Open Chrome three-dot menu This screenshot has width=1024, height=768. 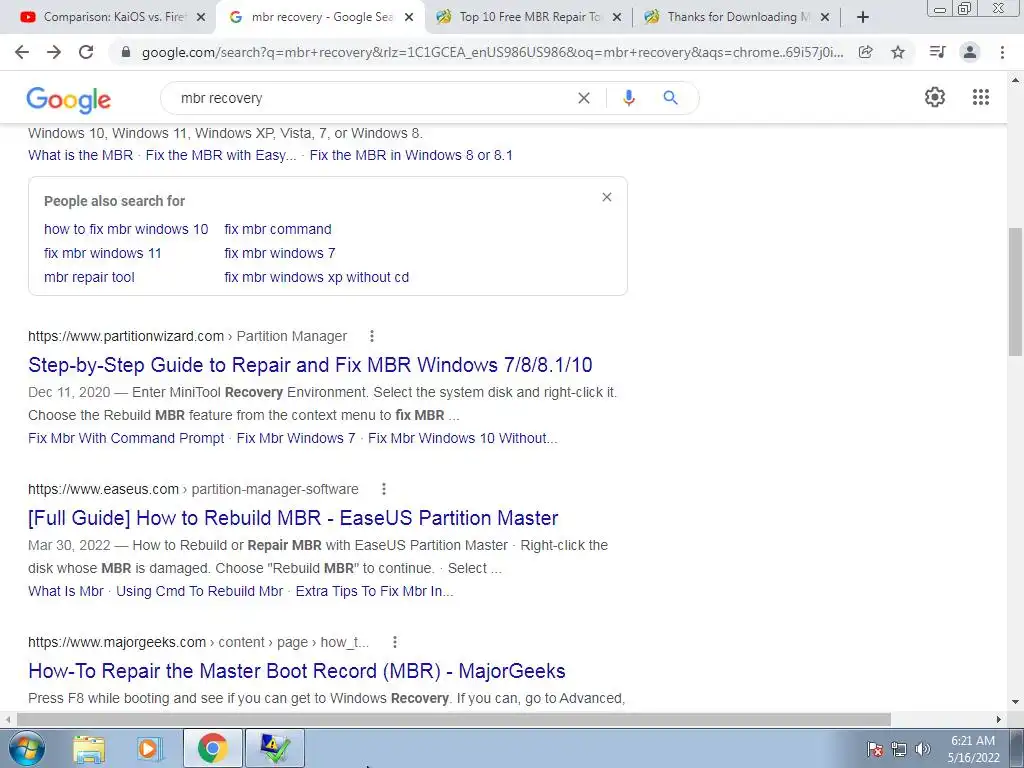click(x=1002, y=52)
